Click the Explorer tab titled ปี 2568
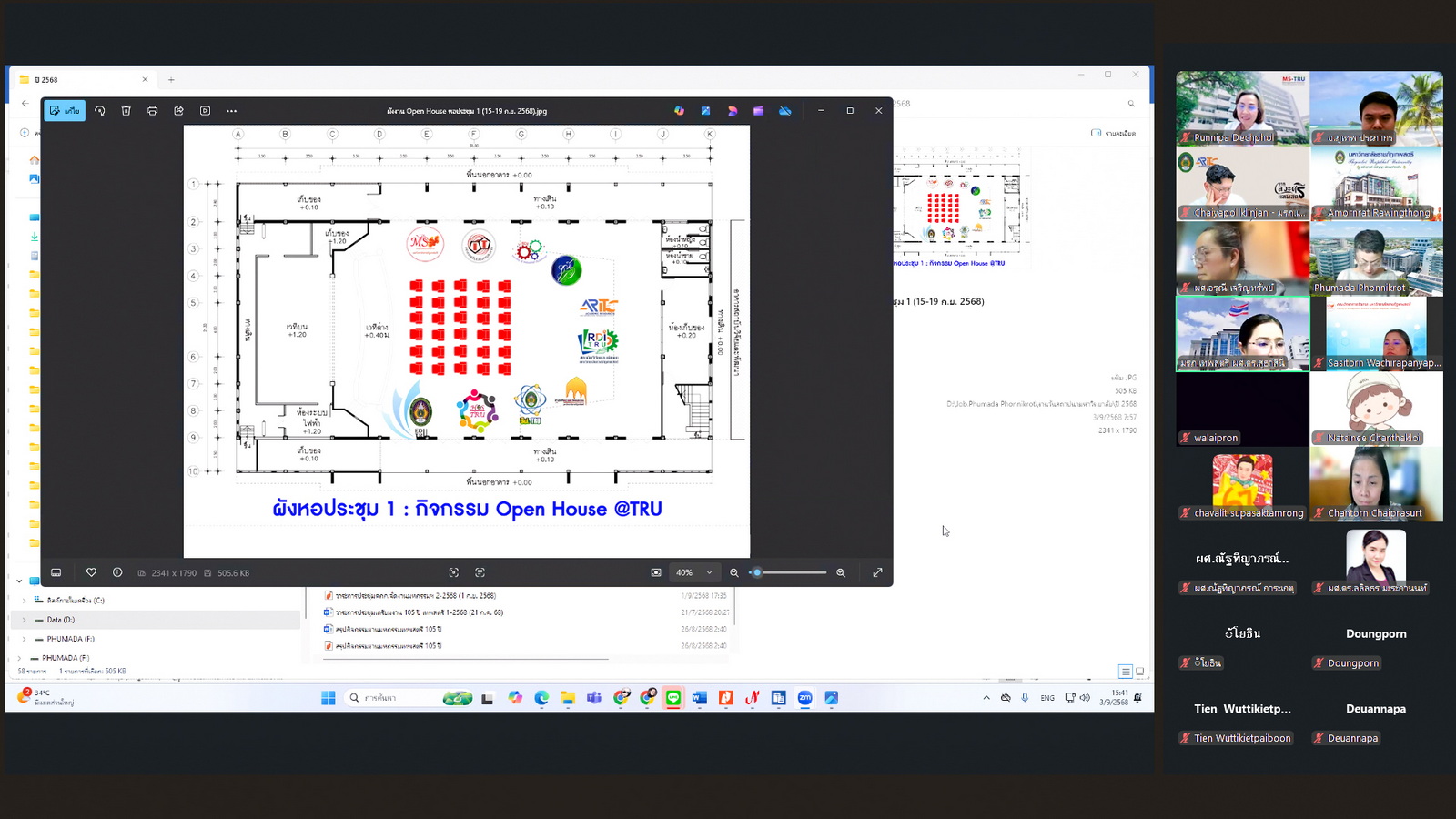1456x819 pixels. (x=82, y=80)
